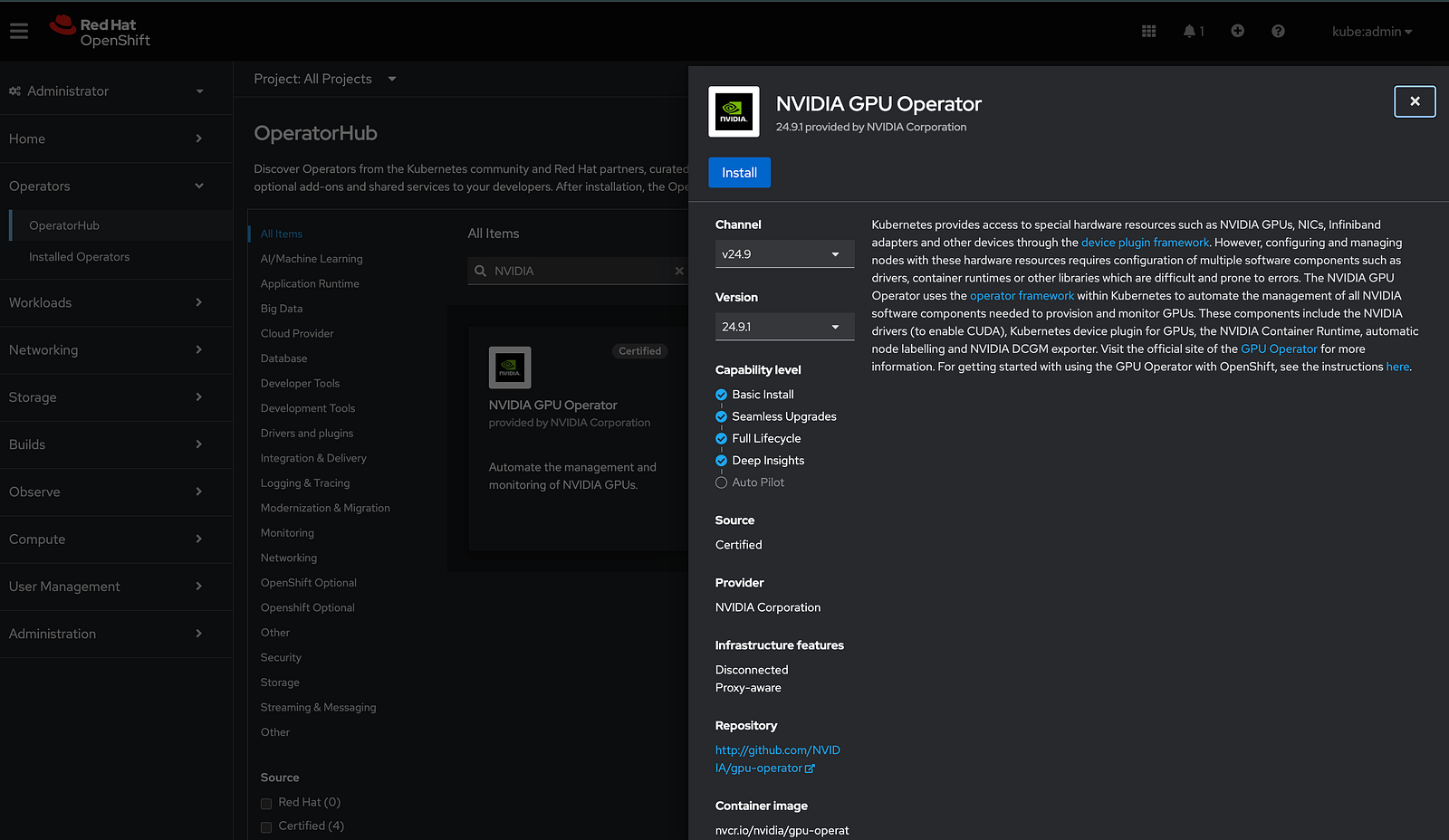Close the NVIDIA GPU Operator panel
This screenshot has height=840, width=1449.
[1415, 101]
